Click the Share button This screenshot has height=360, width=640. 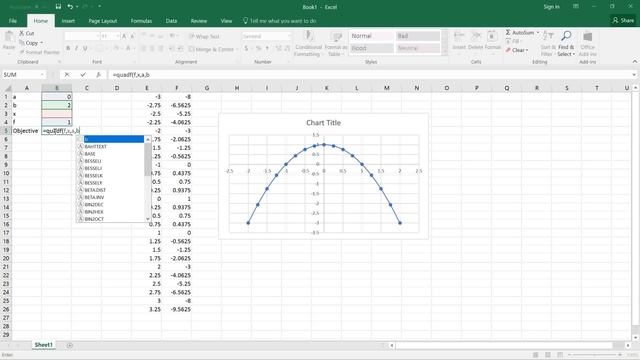click(x=624, y=20)
